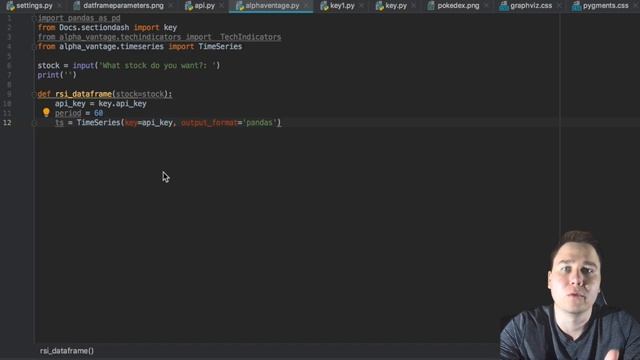
Task: Close the api.py tab
Action: click(222, 6)
